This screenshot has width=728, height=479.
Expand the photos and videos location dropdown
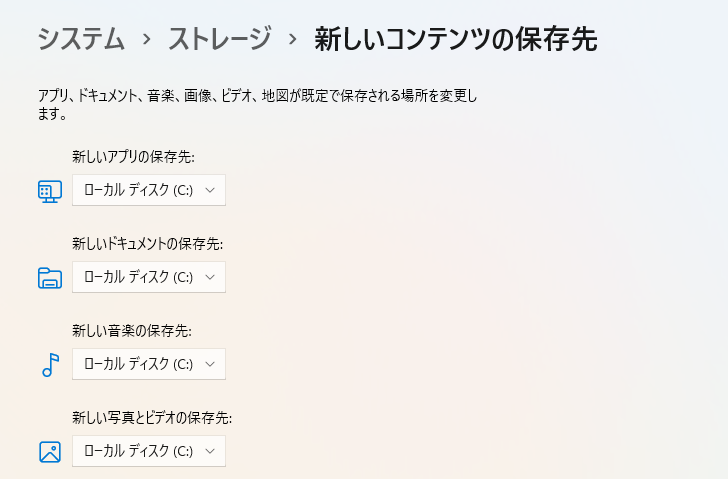pos(149,451)
